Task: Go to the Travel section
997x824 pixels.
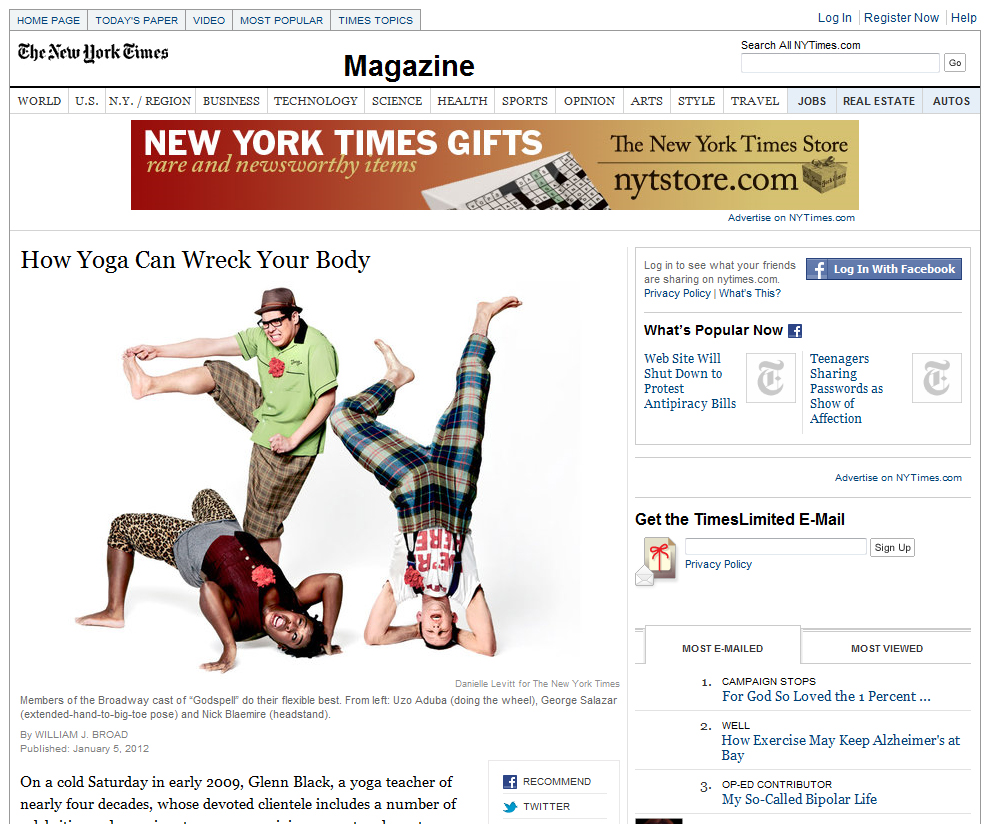Action: tap(755, 101)
